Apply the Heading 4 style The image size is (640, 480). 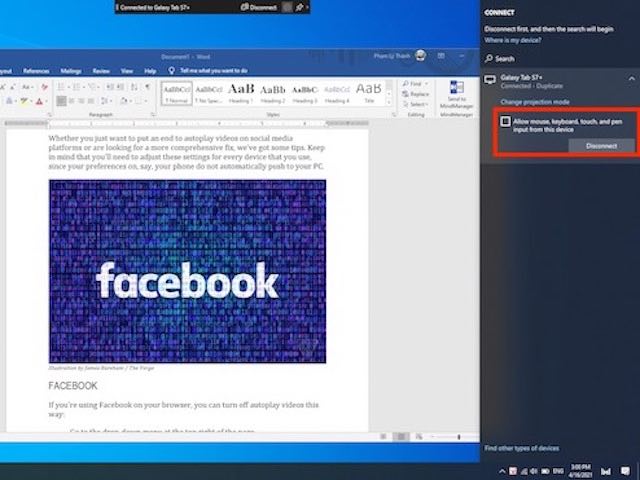[x=337, y=93]
